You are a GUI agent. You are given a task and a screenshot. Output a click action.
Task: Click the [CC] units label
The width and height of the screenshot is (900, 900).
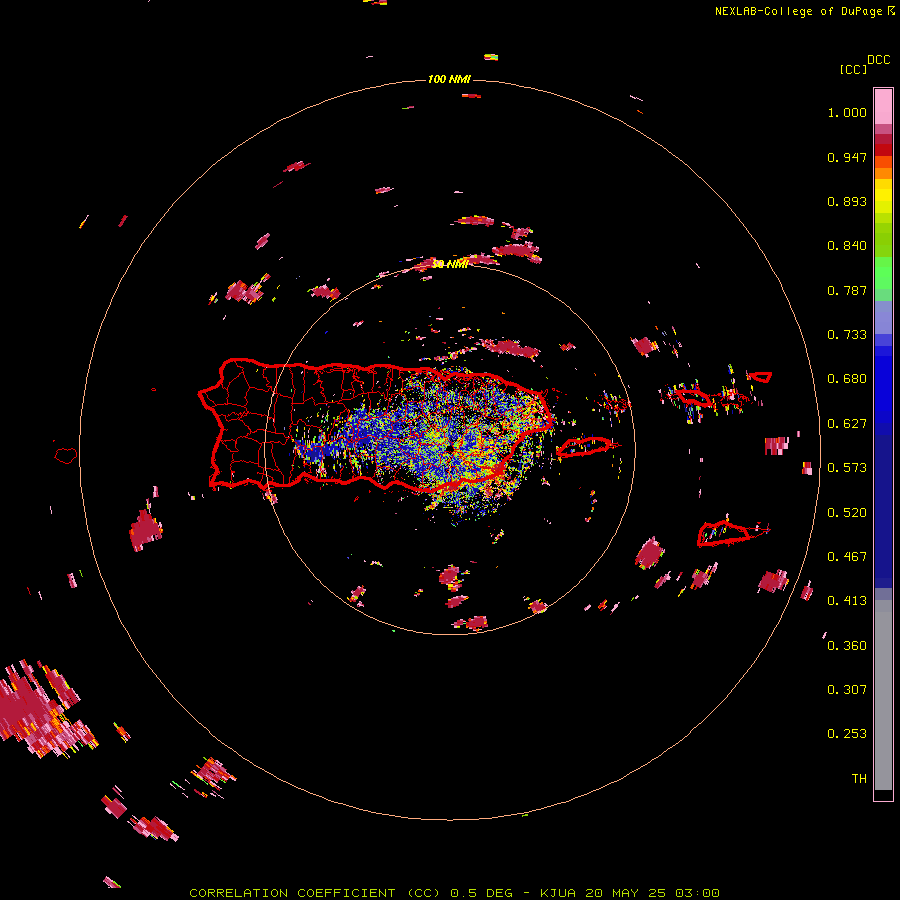click(x=853, y=69)
